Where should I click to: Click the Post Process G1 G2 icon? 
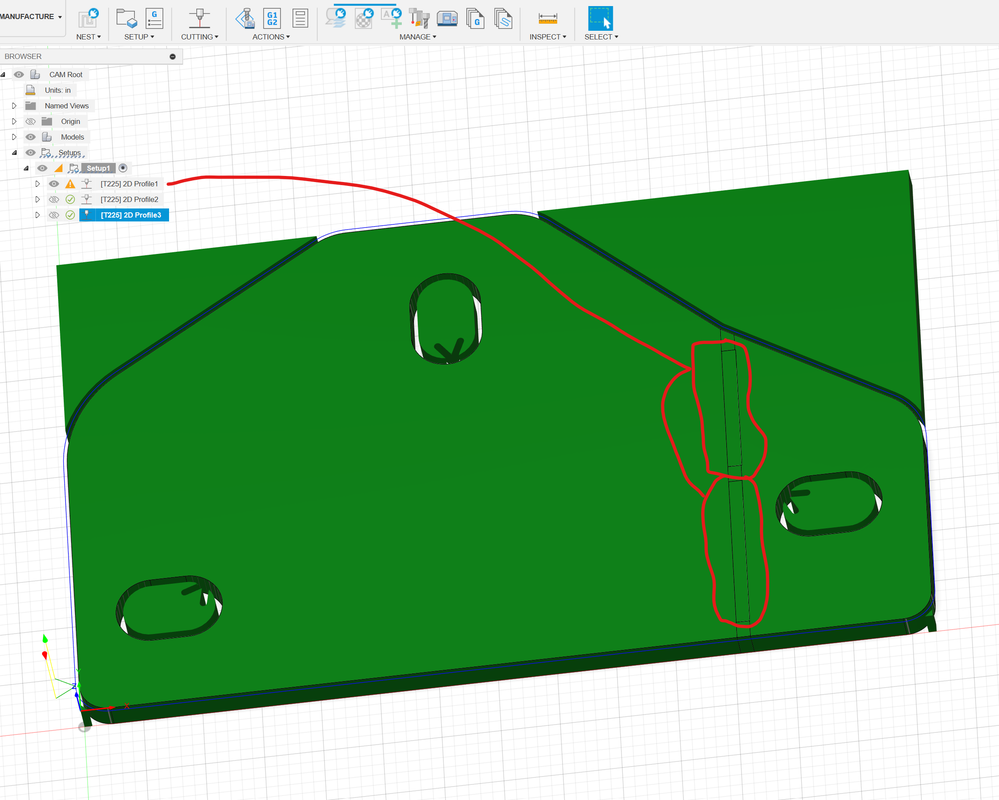click(x=272, y=18)
